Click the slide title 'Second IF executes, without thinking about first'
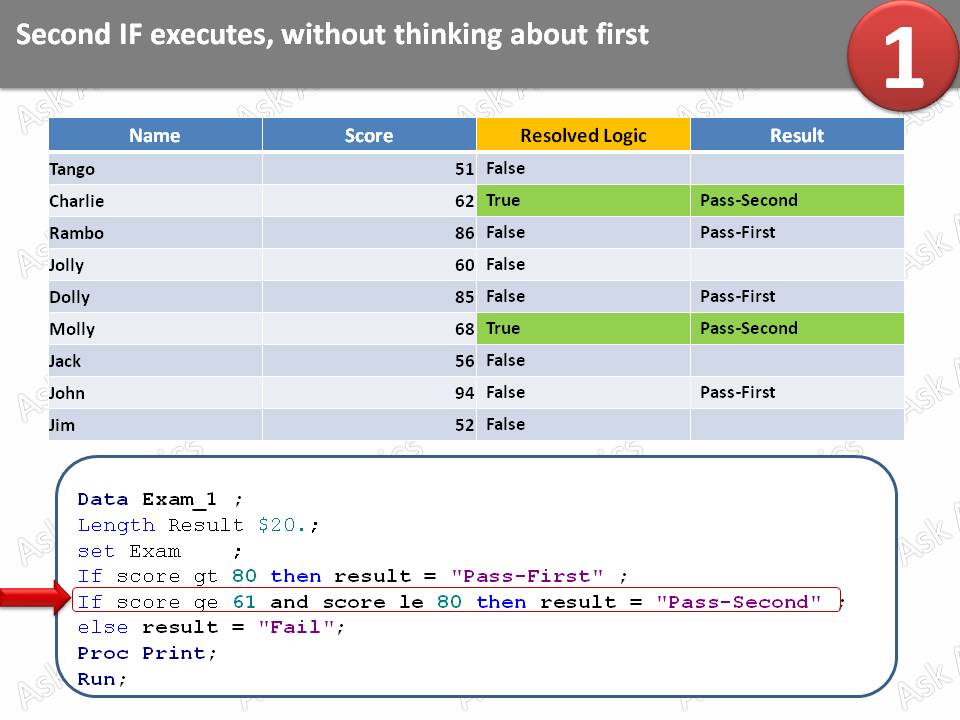This screenshot has width=960, height=720. coord(332,34)
